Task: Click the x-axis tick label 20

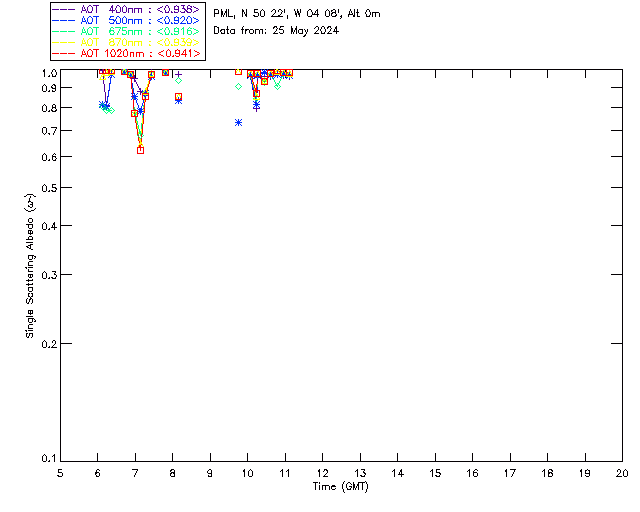Action: pyautogui.click(x=622, y=473)
